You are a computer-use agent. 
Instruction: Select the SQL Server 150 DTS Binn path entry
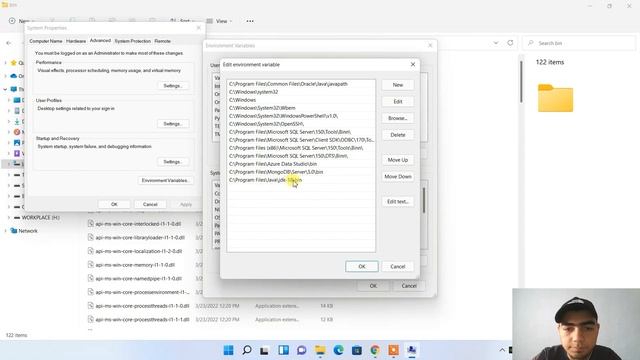coord(301,156)
